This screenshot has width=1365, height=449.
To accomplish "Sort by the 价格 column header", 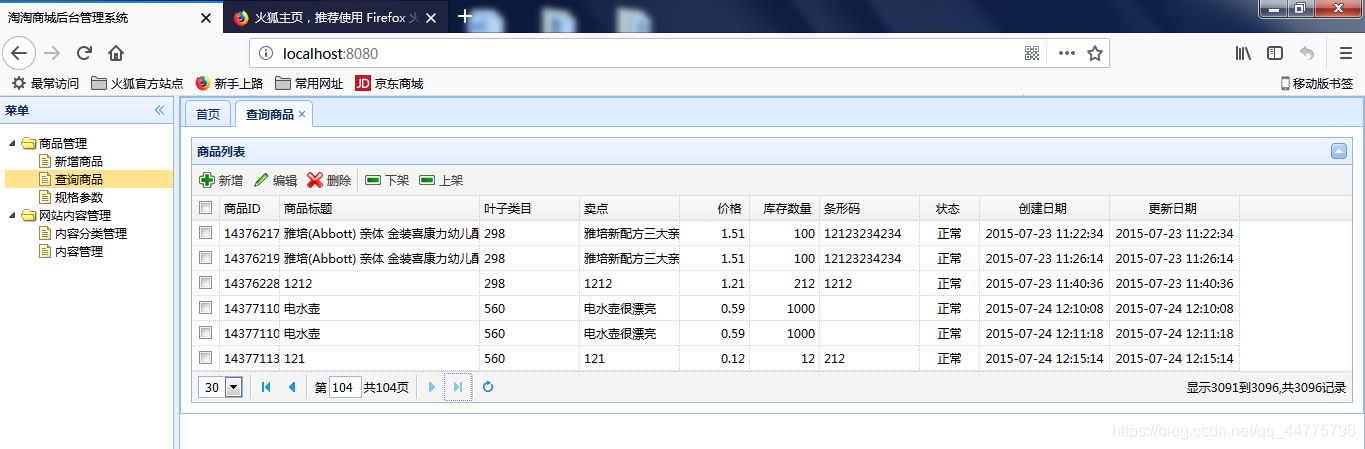I will (714, 208).
